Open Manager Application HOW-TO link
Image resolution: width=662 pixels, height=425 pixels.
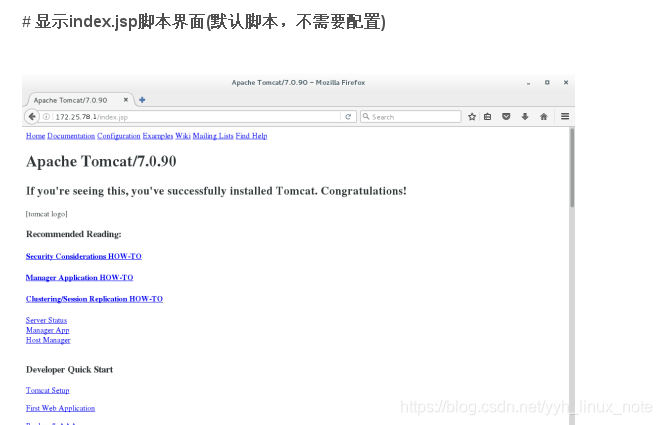(79, 278)
